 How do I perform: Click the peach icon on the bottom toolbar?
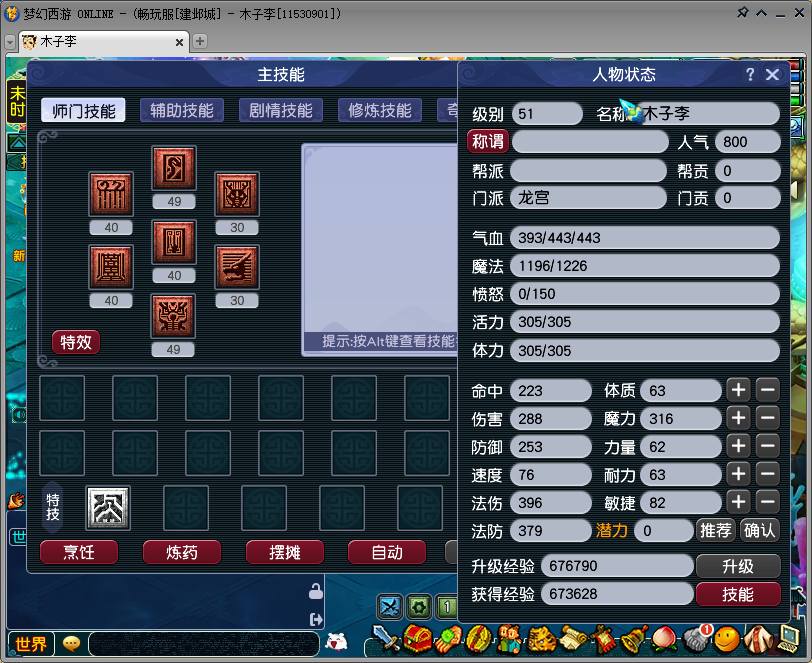pyautogui.click(x=665, y=640)
